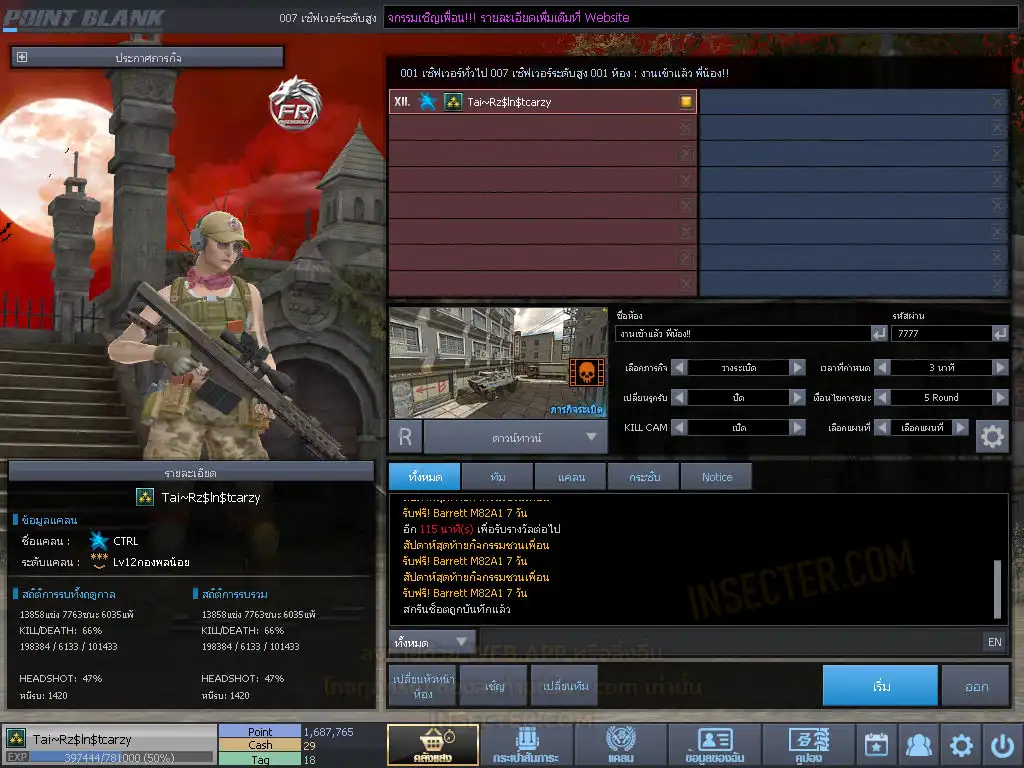The image size is (1024, 768).
Task: Open the ดาวน์ทาวน์ map dropdown
Action: (515, 436)
